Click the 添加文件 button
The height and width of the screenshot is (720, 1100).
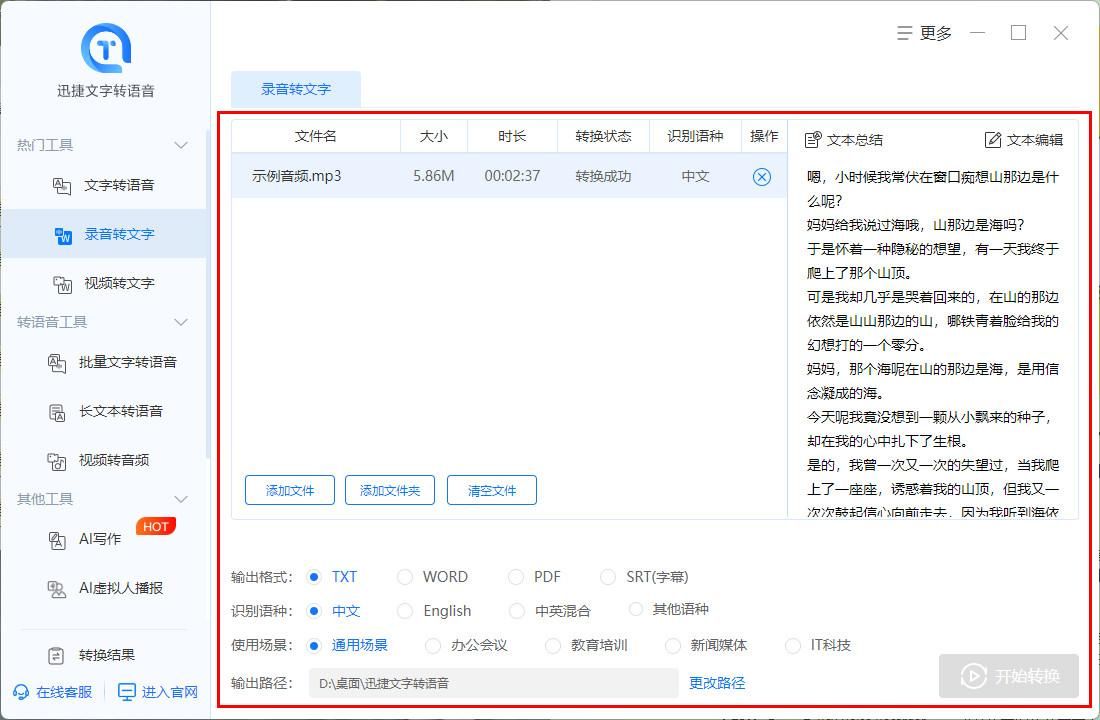click(290, 491)
